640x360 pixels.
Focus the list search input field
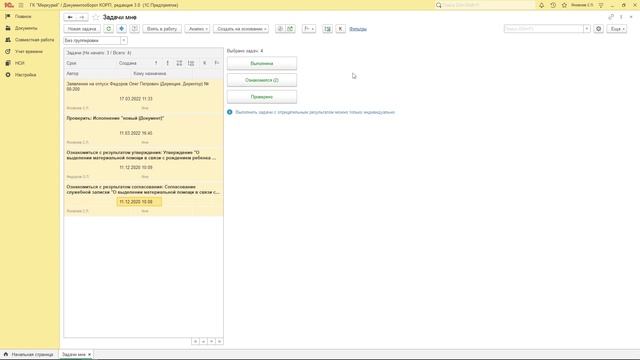[x=544, y=29]
